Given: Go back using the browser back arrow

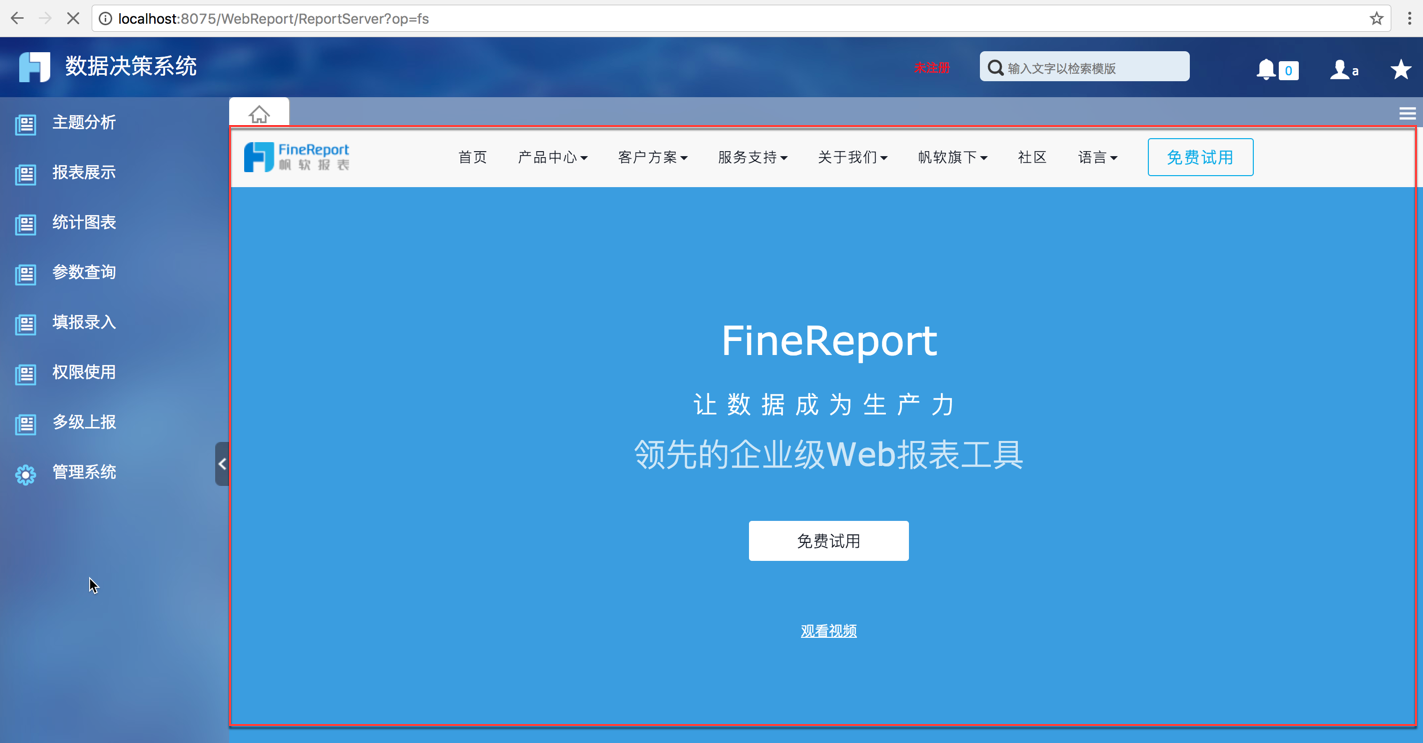Looking at the screenshot, I should [17, 18].
